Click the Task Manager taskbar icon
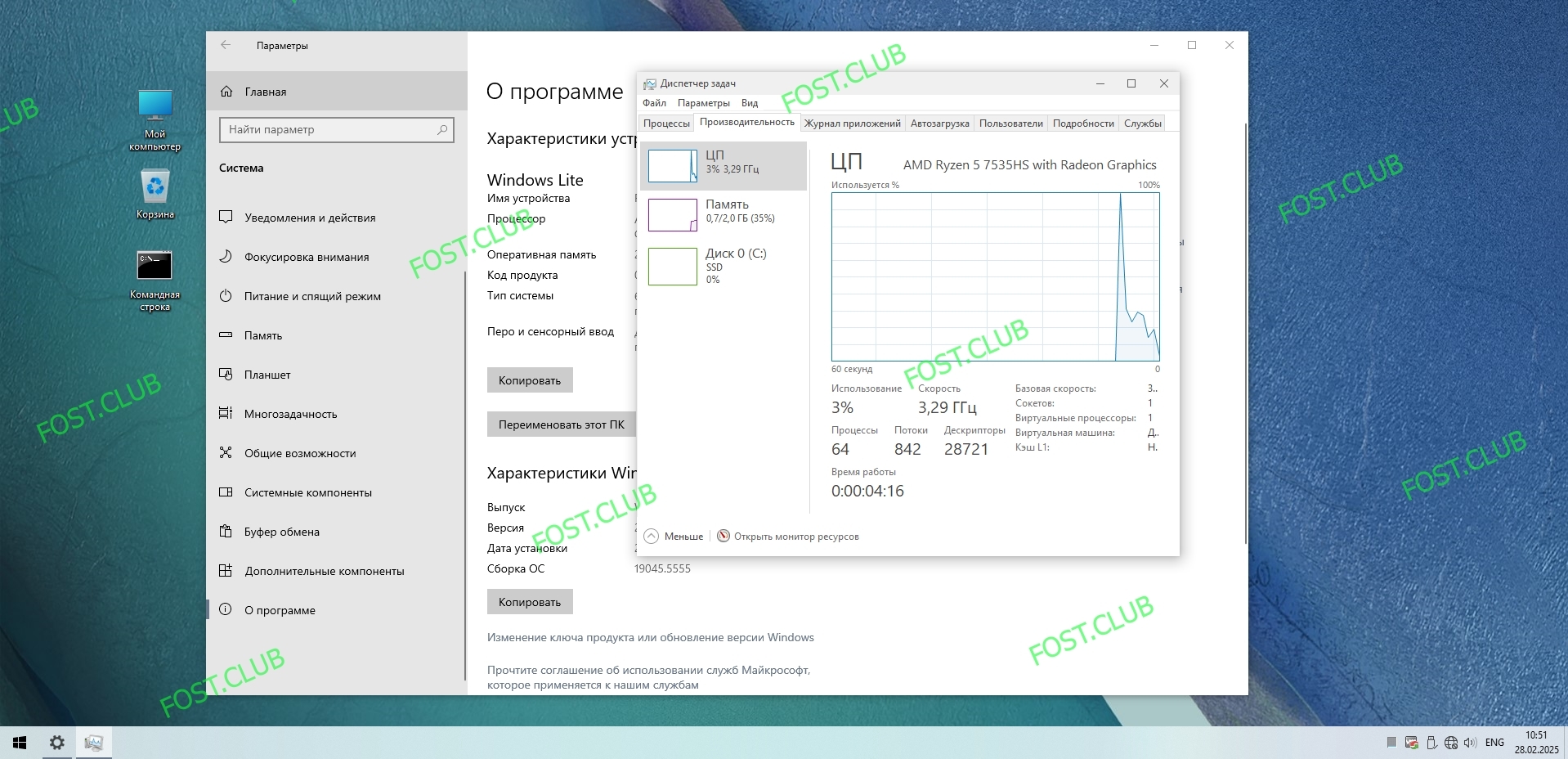The height and width of the screenshot is (759, 1568). coord(94,743)
